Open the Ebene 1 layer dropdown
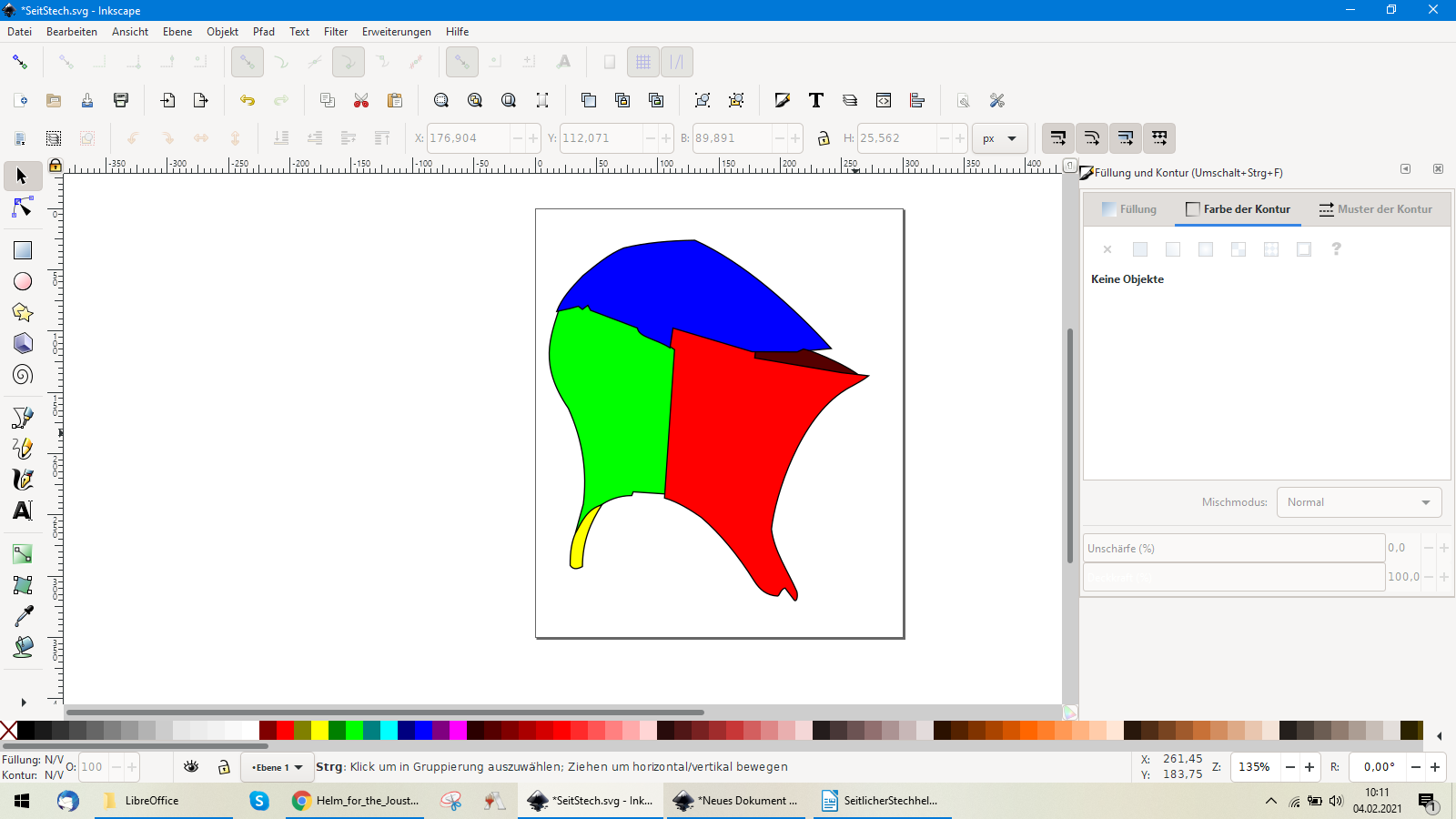 tap(278, 767)
